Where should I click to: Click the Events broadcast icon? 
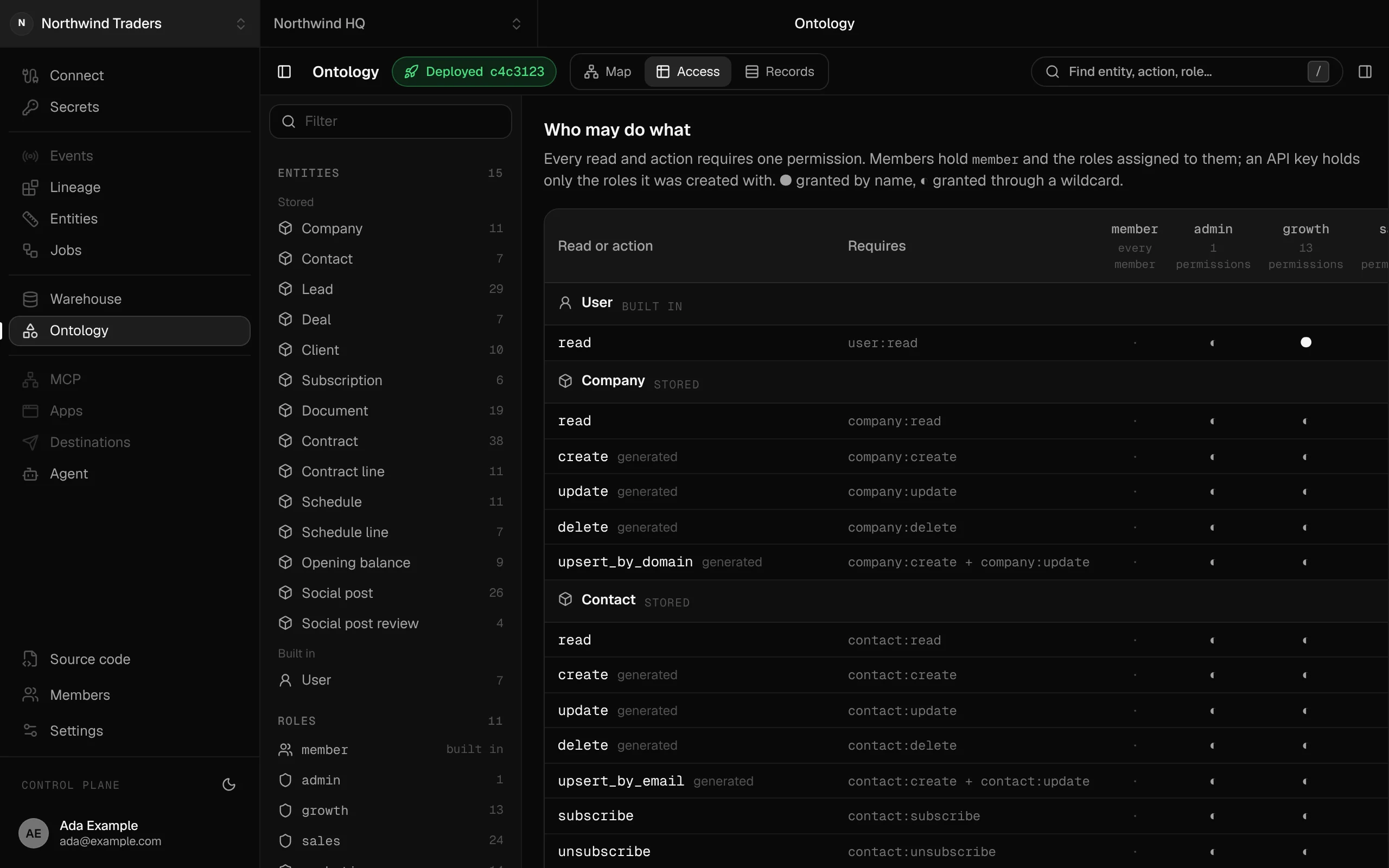(30, 156)
